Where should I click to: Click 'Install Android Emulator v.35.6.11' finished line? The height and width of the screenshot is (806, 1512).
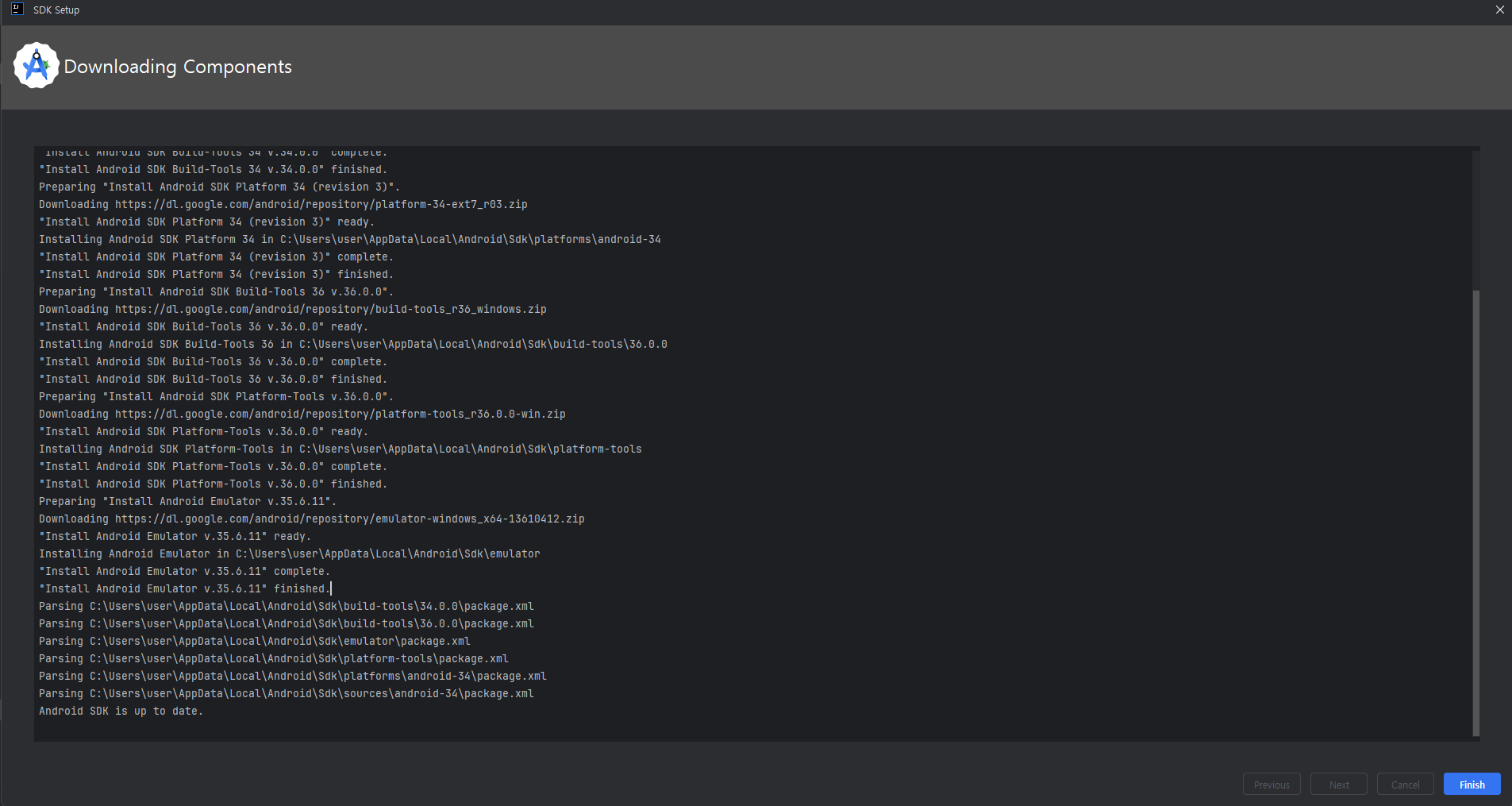185,588
